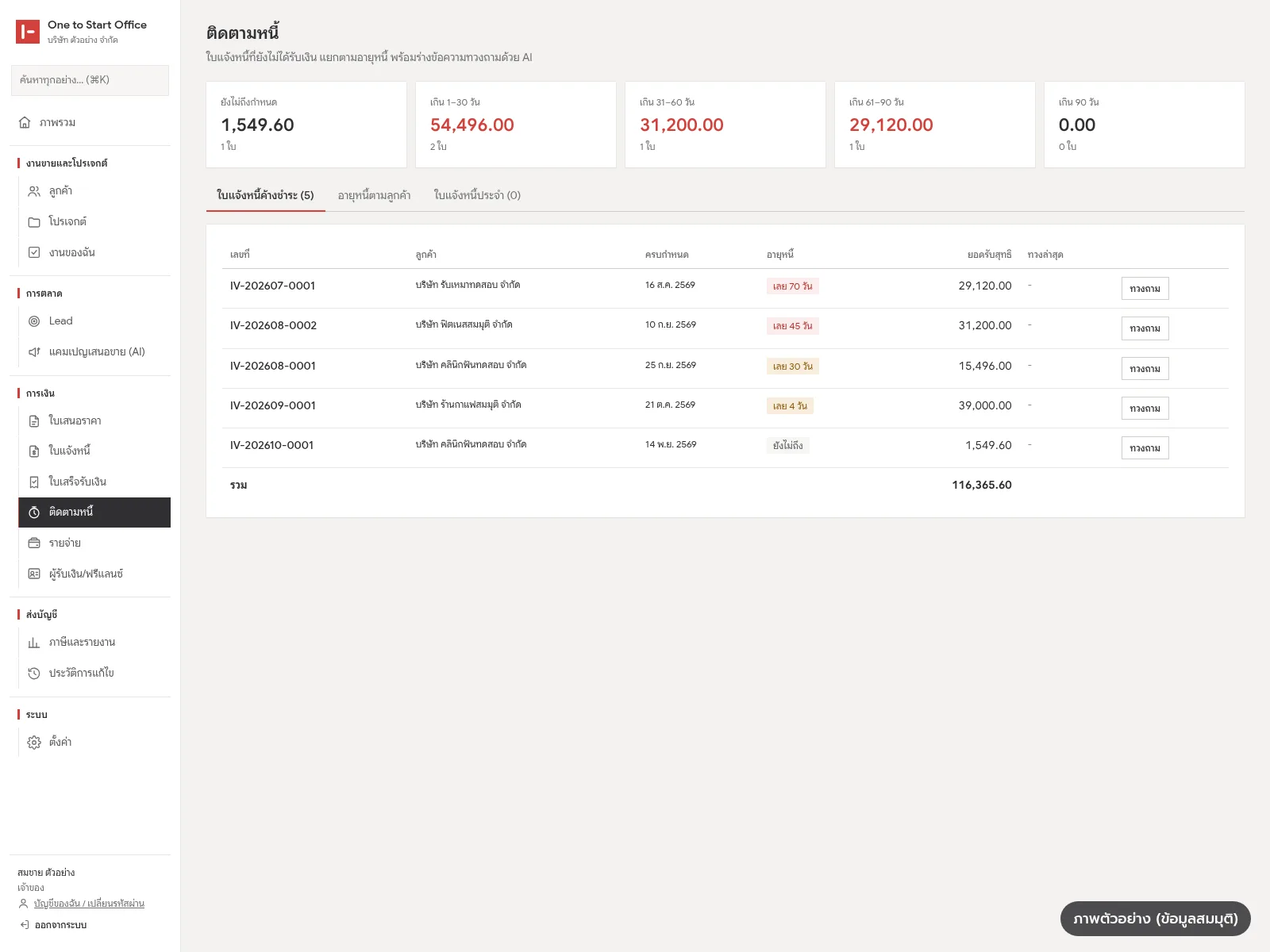The height and width of the screenshot is (952, 1270).
Task: Focus the ค้นหาทุกอย่าง search field
Action: [x=90, y=80]
